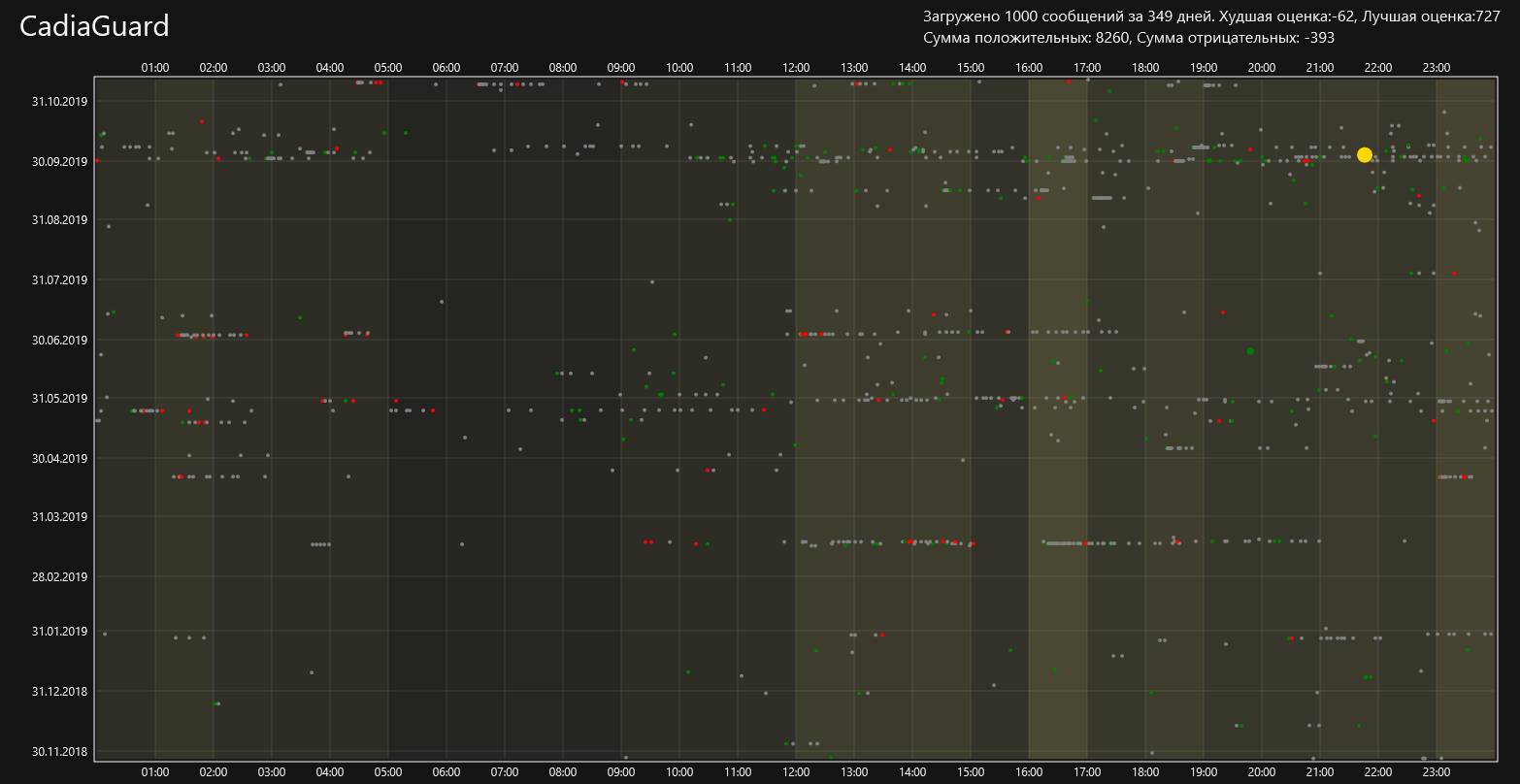Click 15:00 on the top time axis
The image size is (1520, 784).
point(971,68)
